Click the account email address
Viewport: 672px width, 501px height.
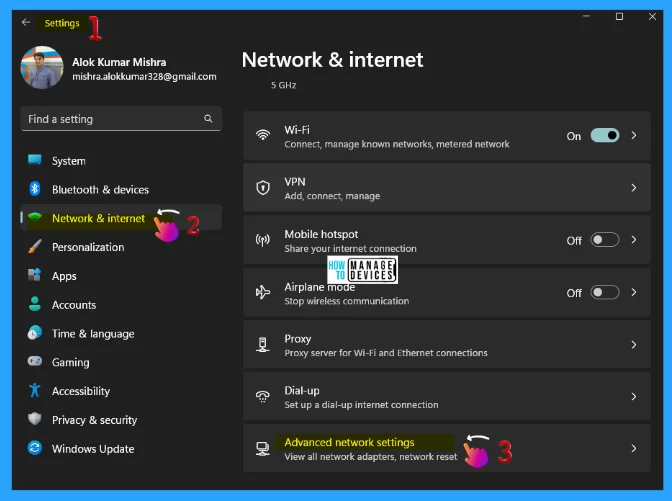(144, 76)
